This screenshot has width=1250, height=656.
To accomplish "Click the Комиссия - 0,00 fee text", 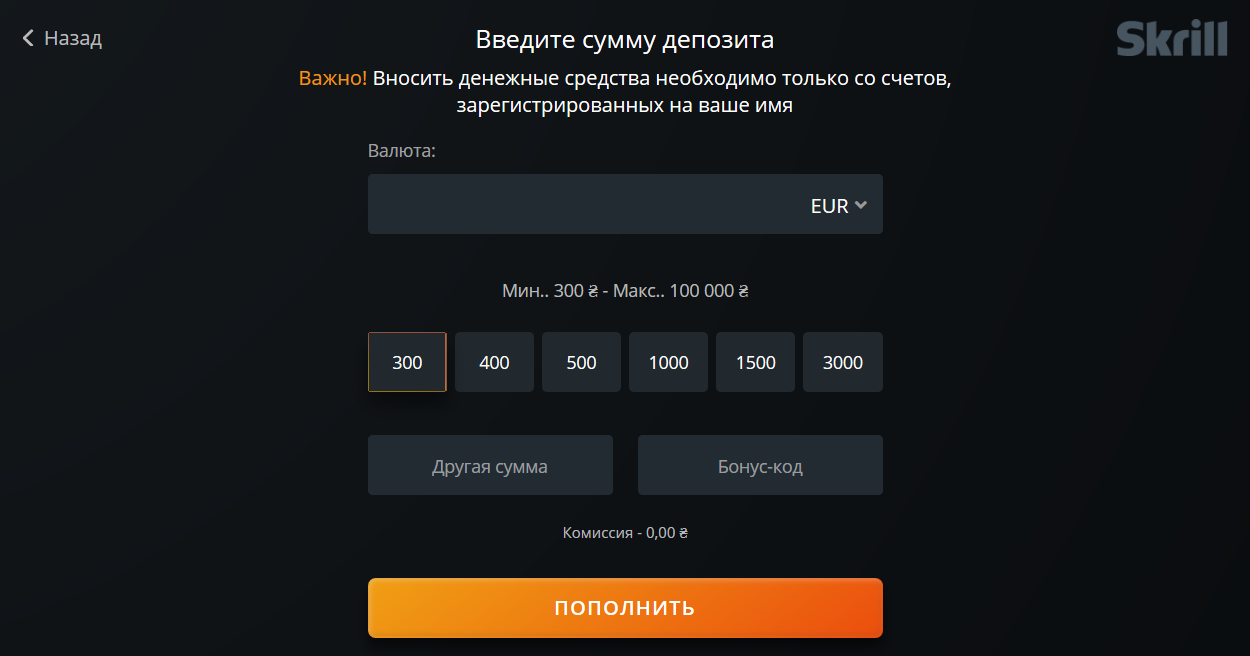I will click(625, 533).
